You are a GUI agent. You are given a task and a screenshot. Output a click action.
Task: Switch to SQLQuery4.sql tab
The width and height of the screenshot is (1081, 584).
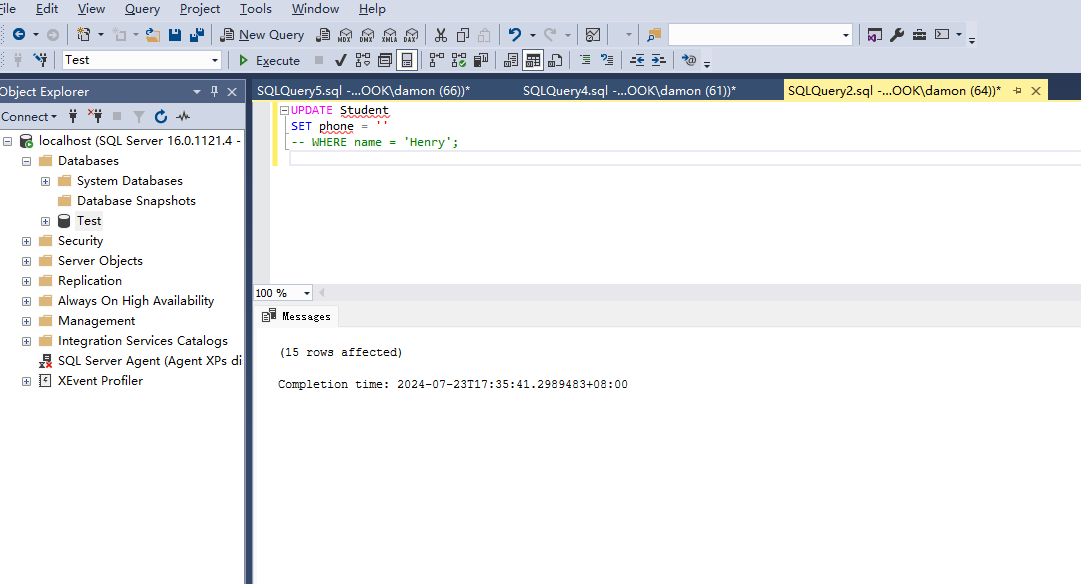[629, 90]
